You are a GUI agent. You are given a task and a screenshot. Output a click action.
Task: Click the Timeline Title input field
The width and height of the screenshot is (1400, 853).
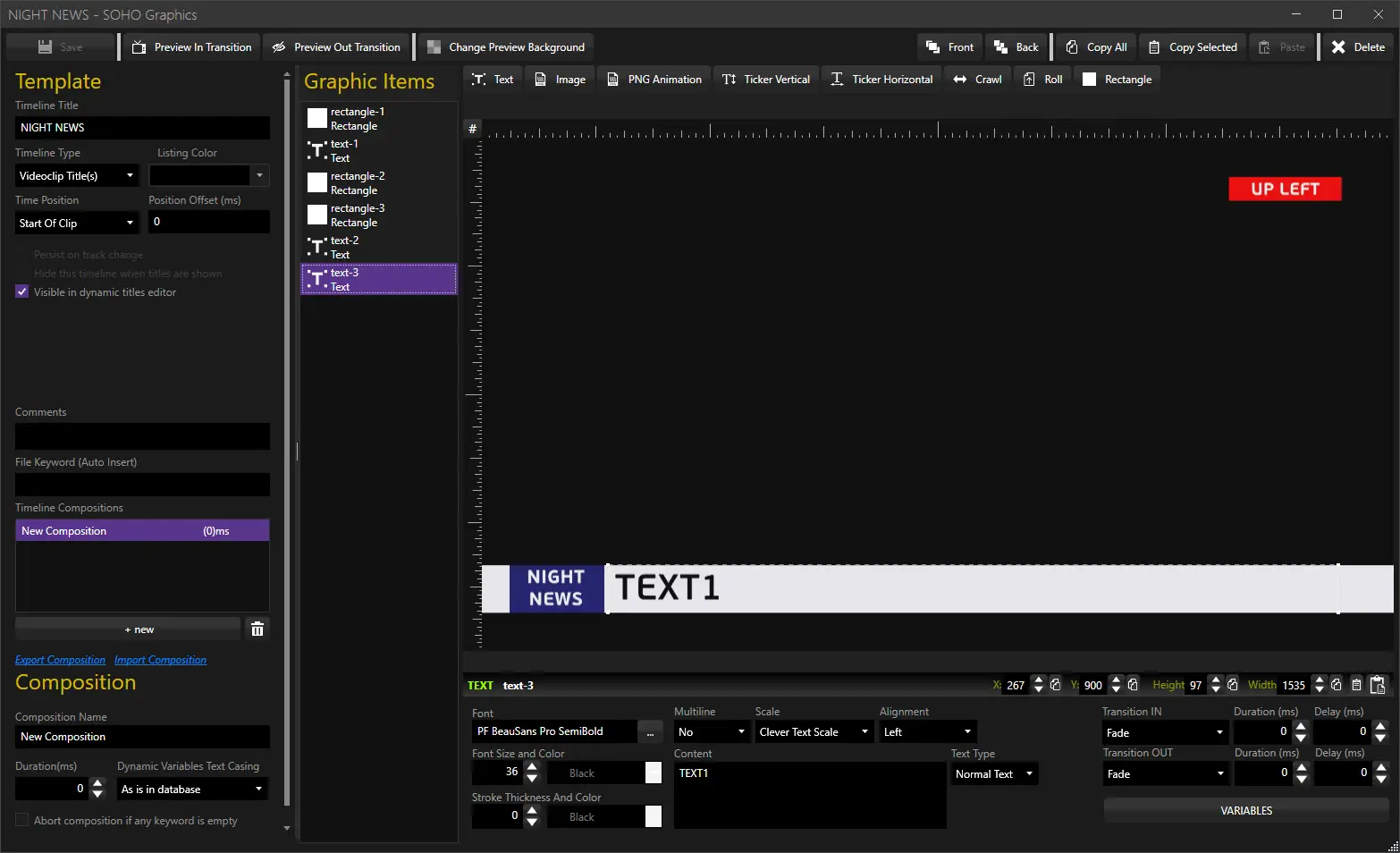click(142, 128)
